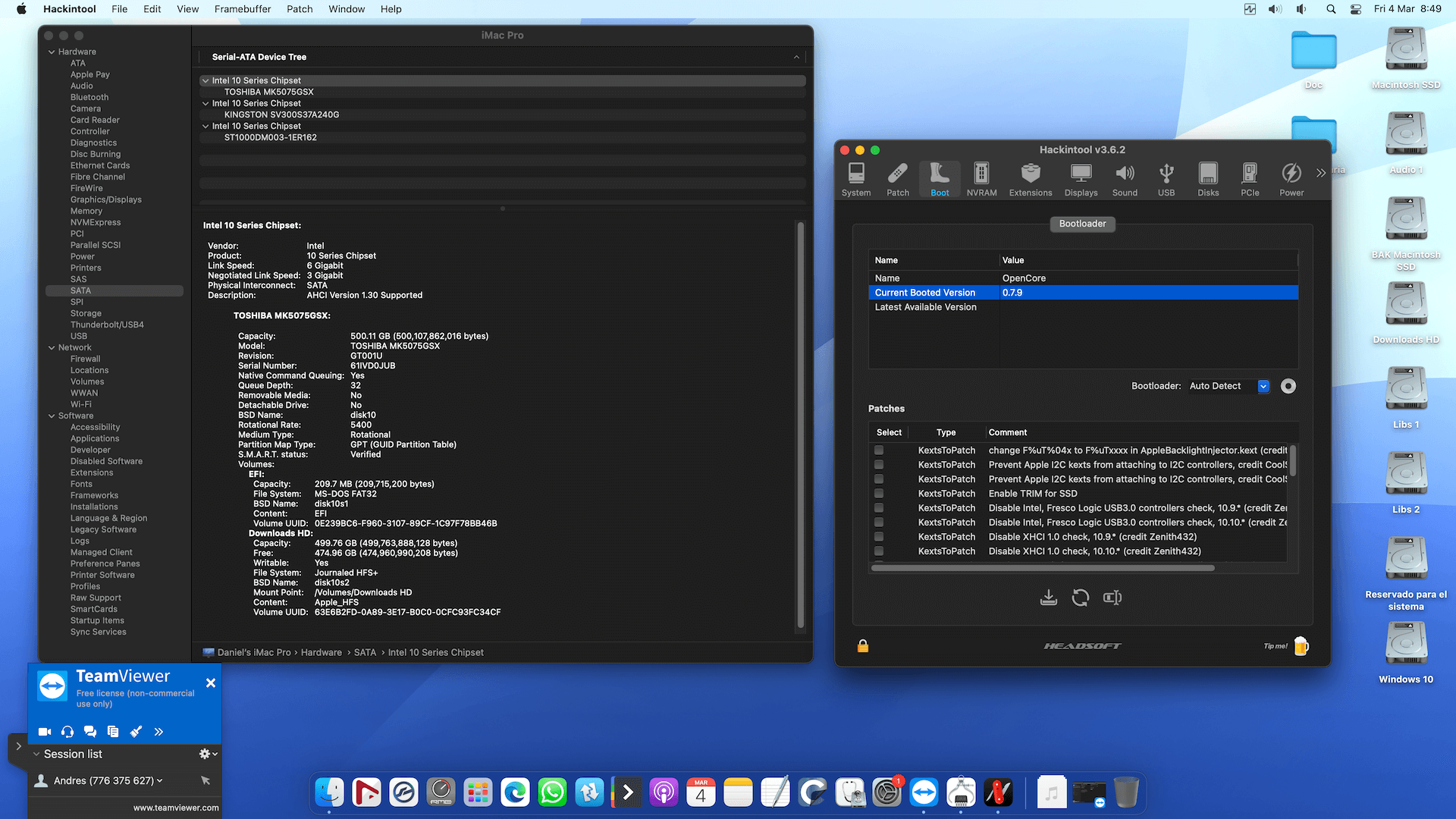This screenshot has width=1456, height=819.
Task: Open the Patch toolbar icon in Hackintool
Action: click(x=898, y=180)
